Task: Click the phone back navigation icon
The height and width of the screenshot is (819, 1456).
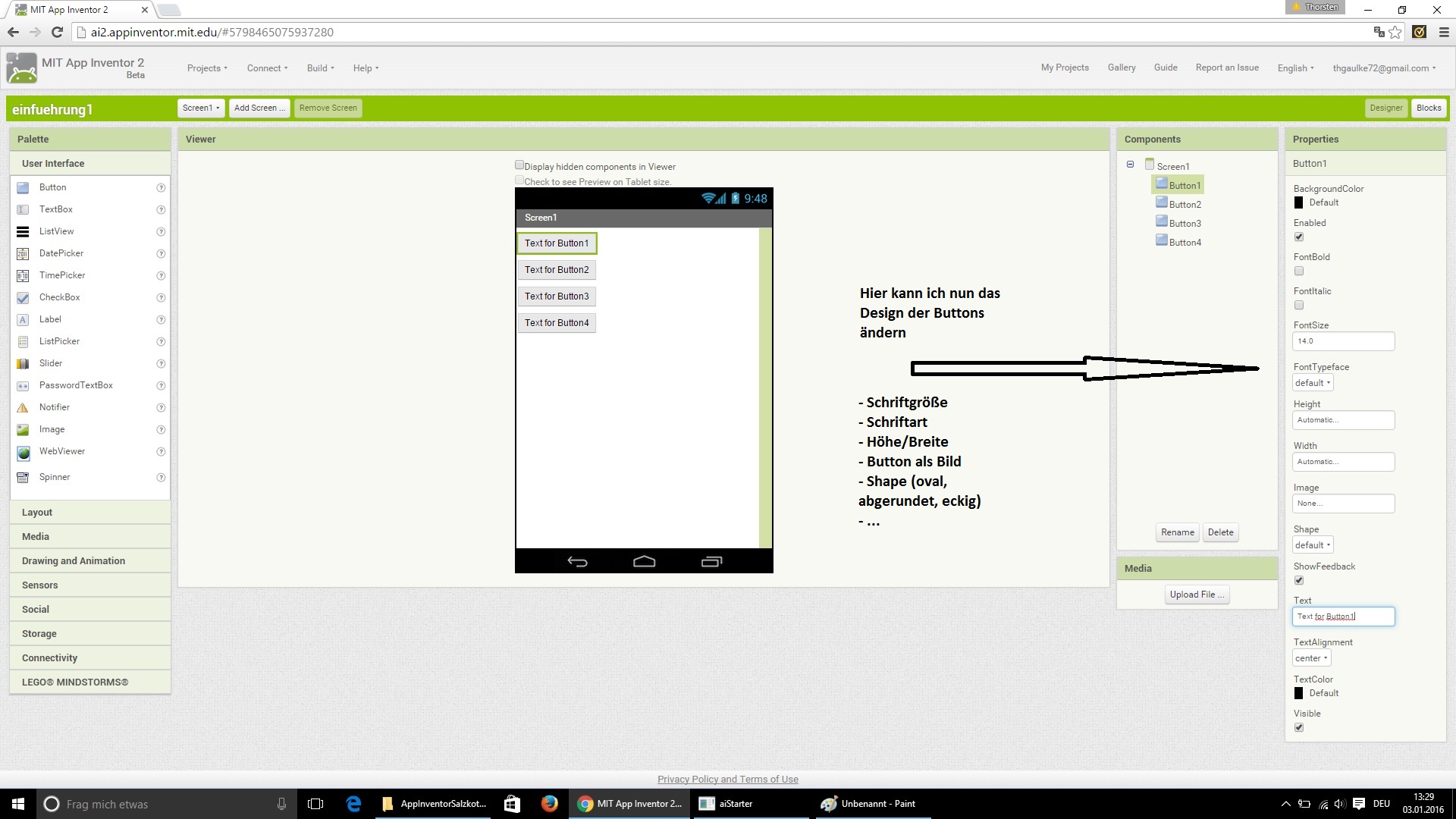Action: (x=578, y=561)
